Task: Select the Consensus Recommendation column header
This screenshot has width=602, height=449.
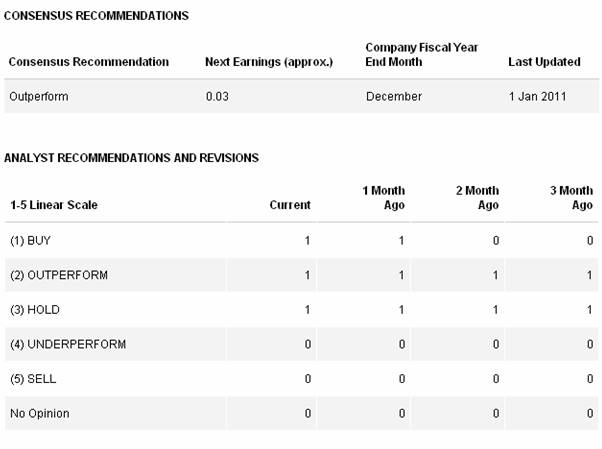Action: [x=88, y=62]
